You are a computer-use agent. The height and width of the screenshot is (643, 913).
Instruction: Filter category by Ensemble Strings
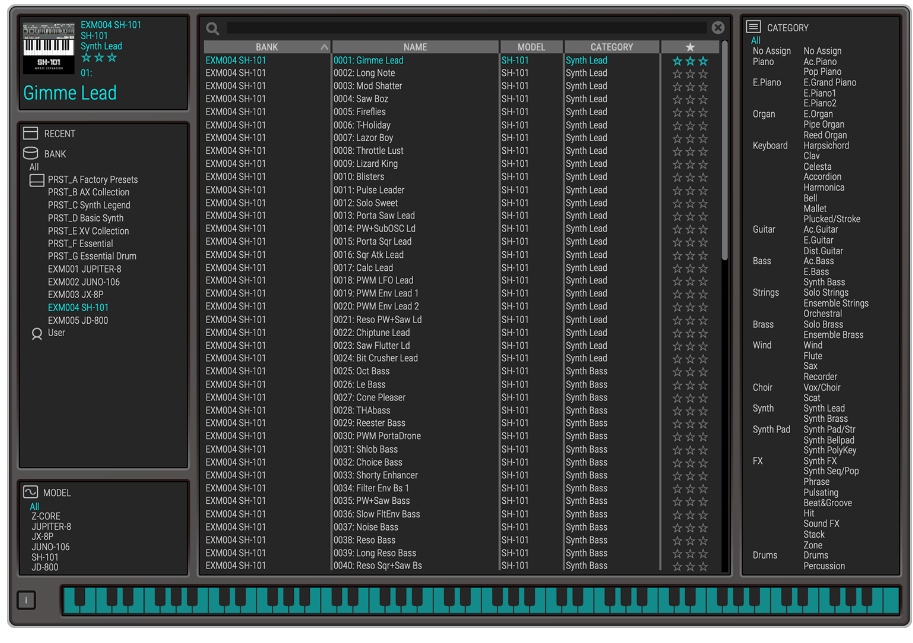pos(836,303)
